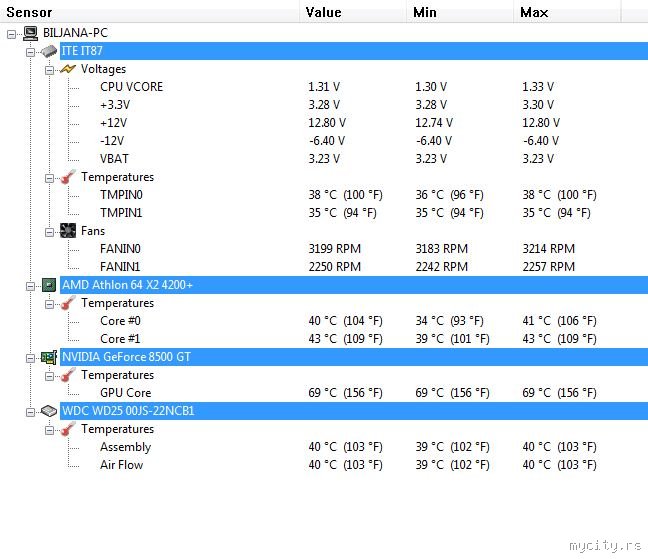Select the AMD Athlon 64 X2 4200+ row
Image resolution: width=648 pixels, height=559 pixels.
click(x=354, y=285)
